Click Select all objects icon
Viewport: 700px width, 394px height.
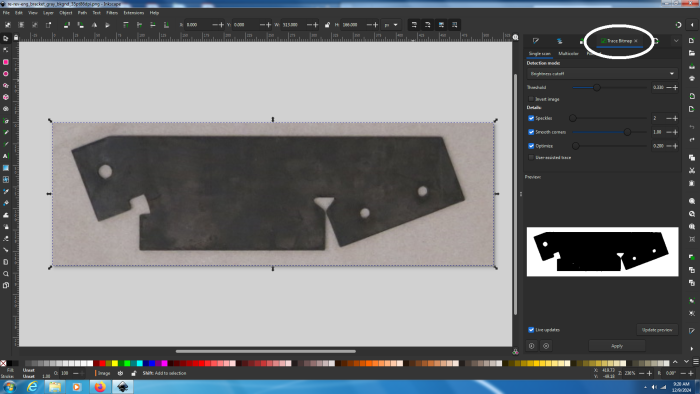point(8,25)
